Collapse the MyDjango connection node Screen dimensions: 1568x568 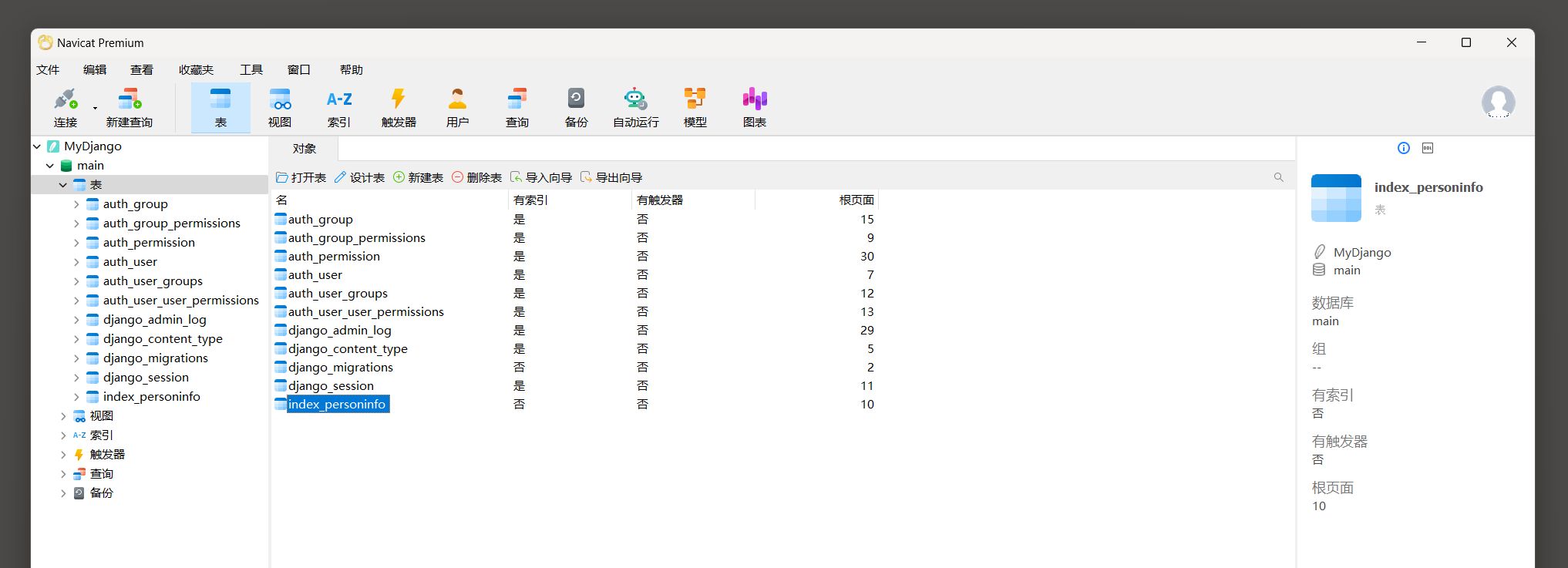point(37,146)
